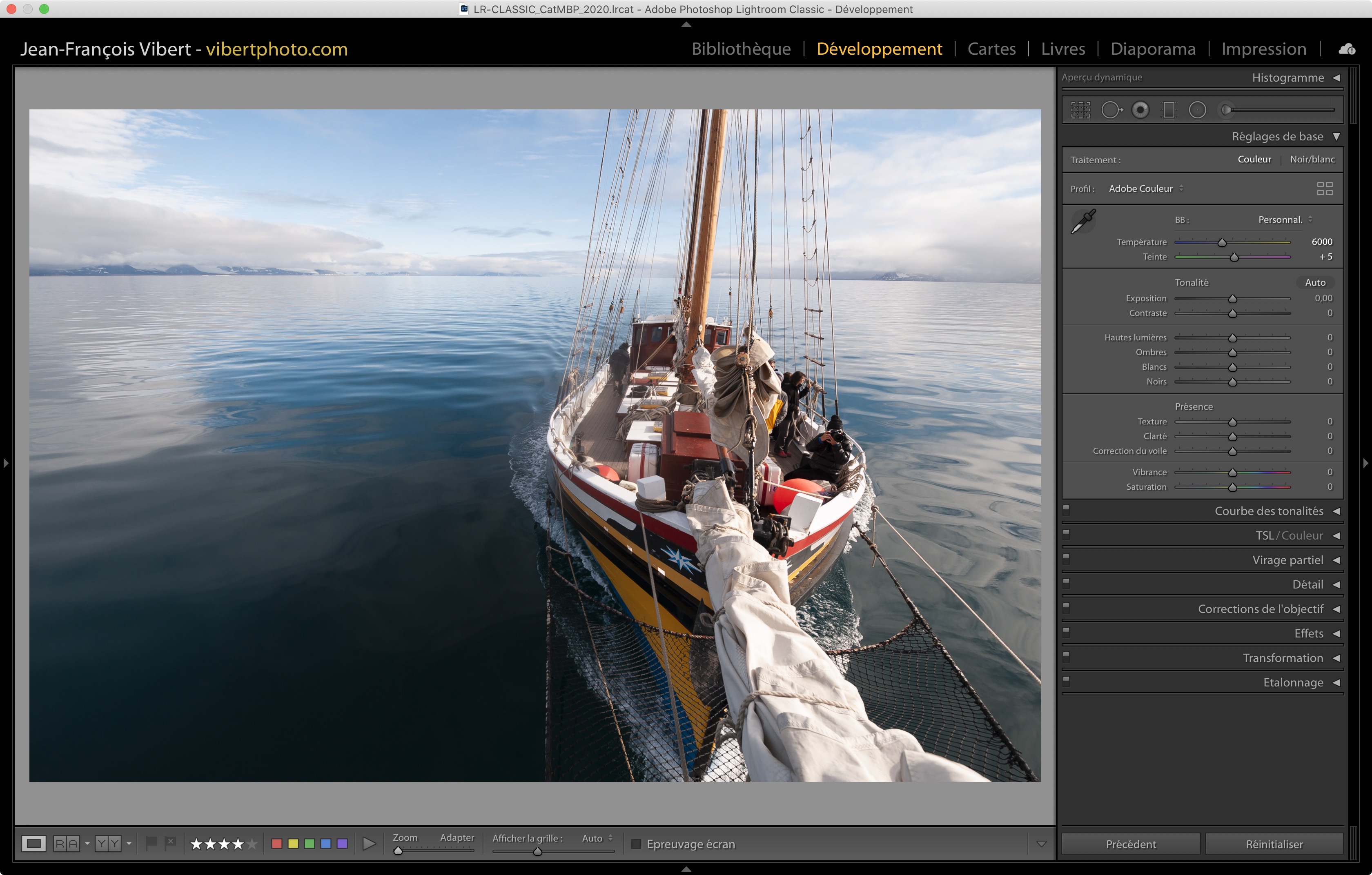The height and width of the screenshot is (875, 1372).
Task: Click the Auto tonalité button
Action: pyautogui.click(x=1314, y=282)
